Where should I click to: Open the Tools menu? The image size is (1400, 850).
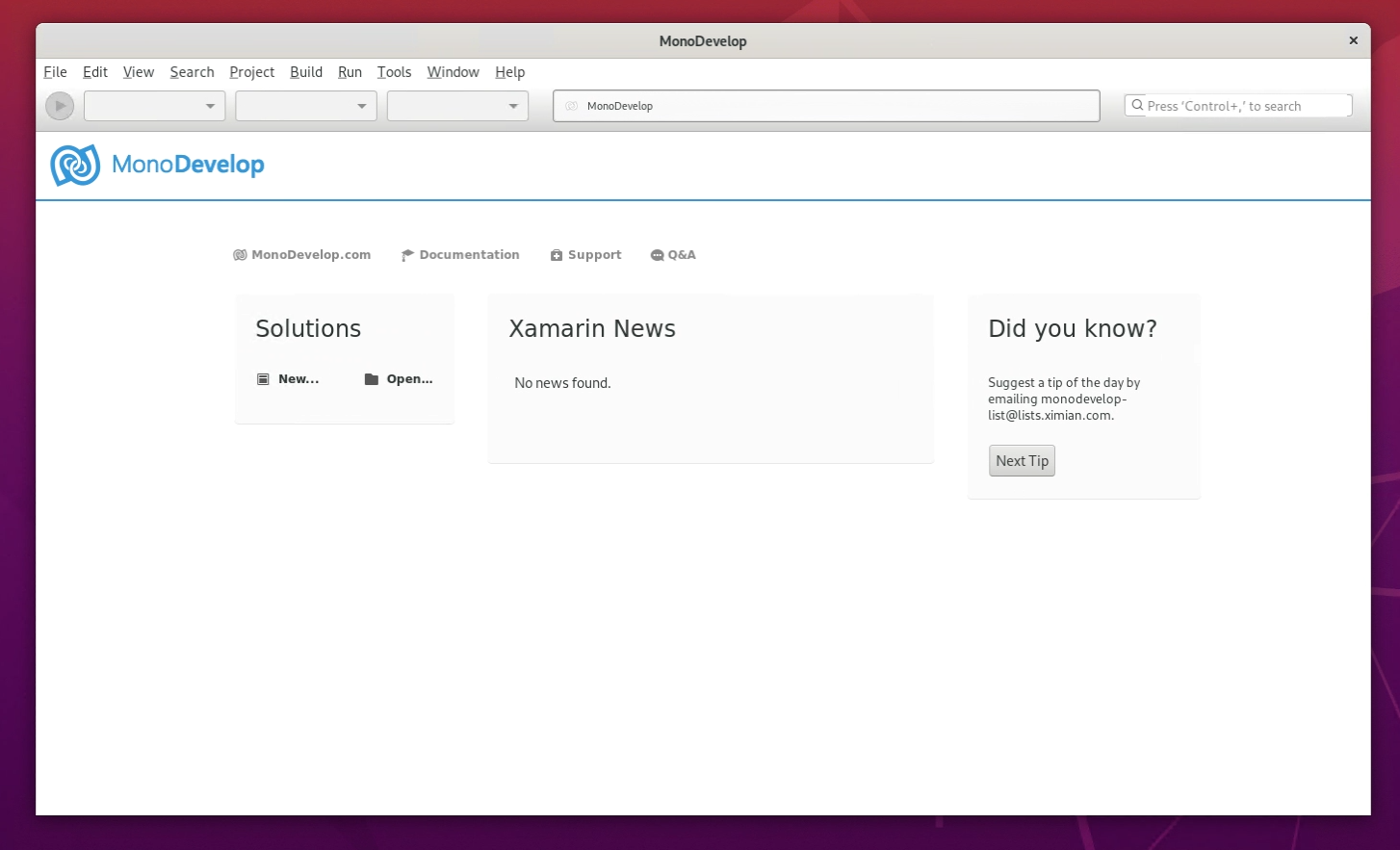(x=395, y=72)
